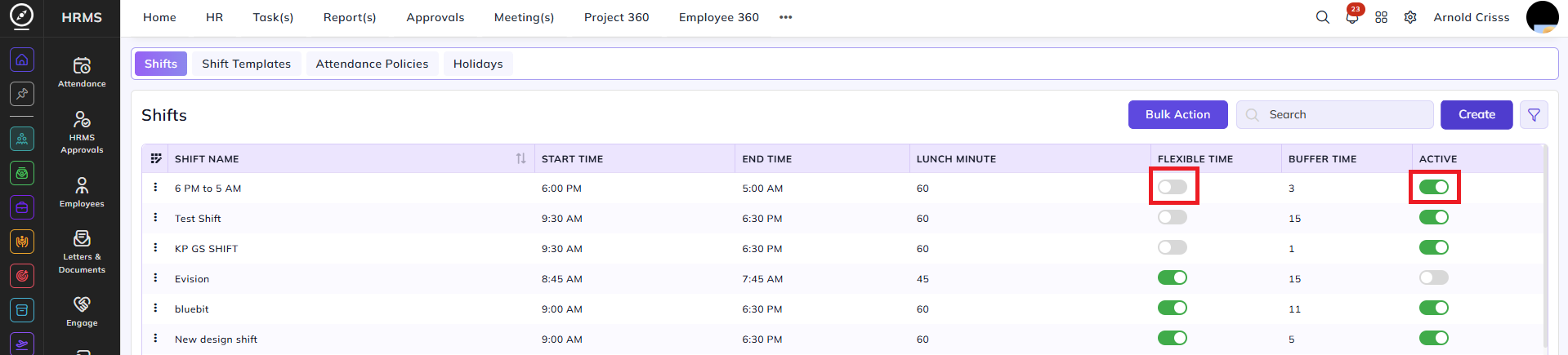Image resolution: width=1568 pixels, height=355 pixels.
Task: Switch to Holidays tab
Action: point(478,64)
